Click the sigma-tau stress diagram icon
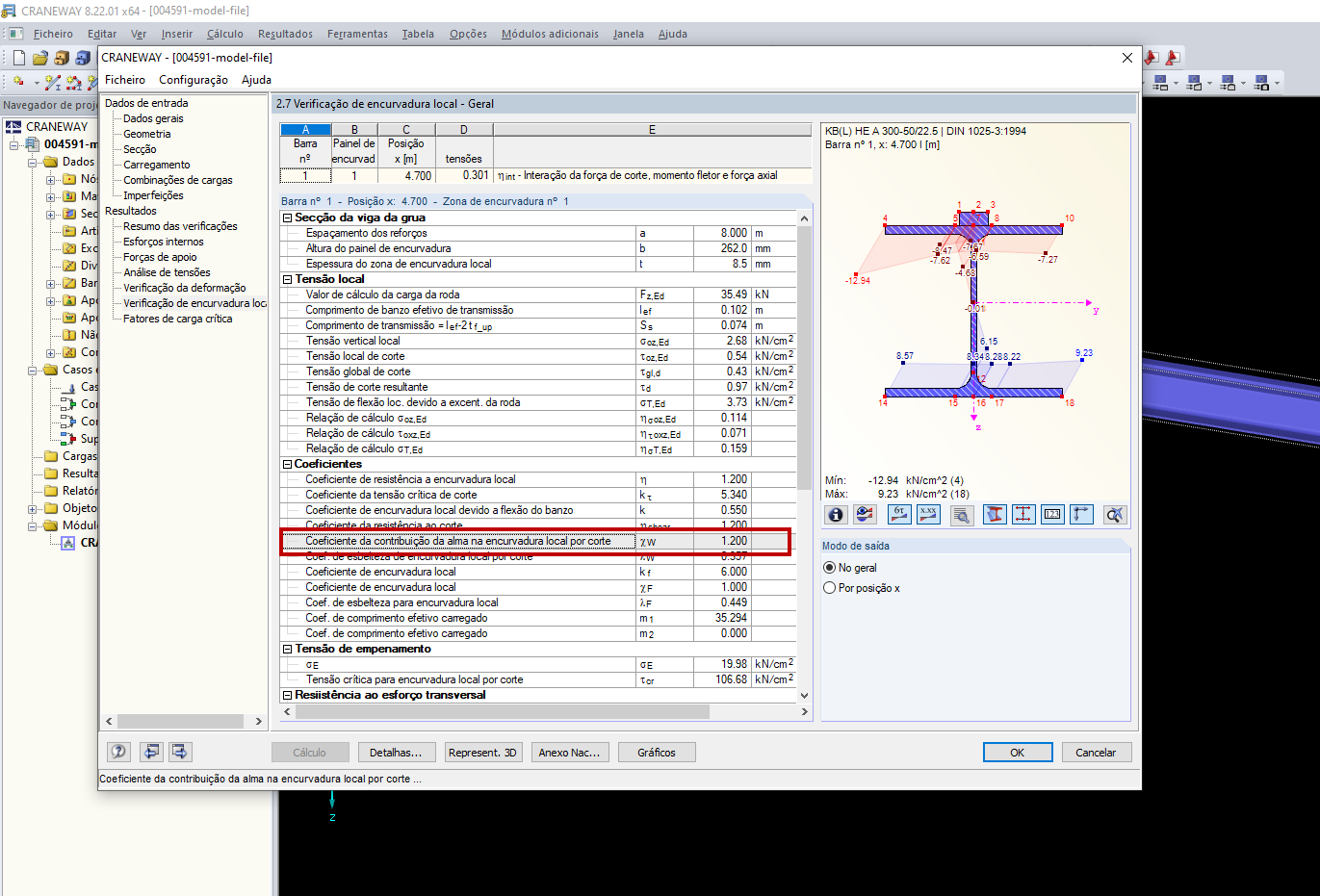 click(x=899, y=515)
